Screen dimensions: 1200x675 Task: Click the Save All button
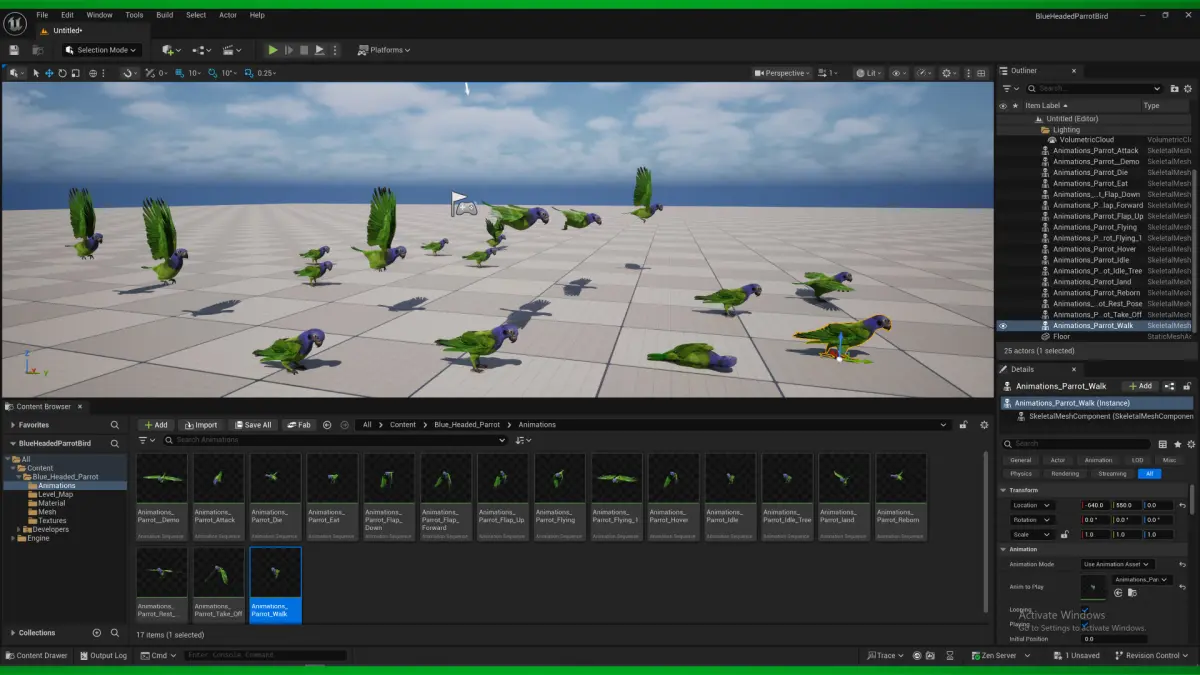(252, 425)
